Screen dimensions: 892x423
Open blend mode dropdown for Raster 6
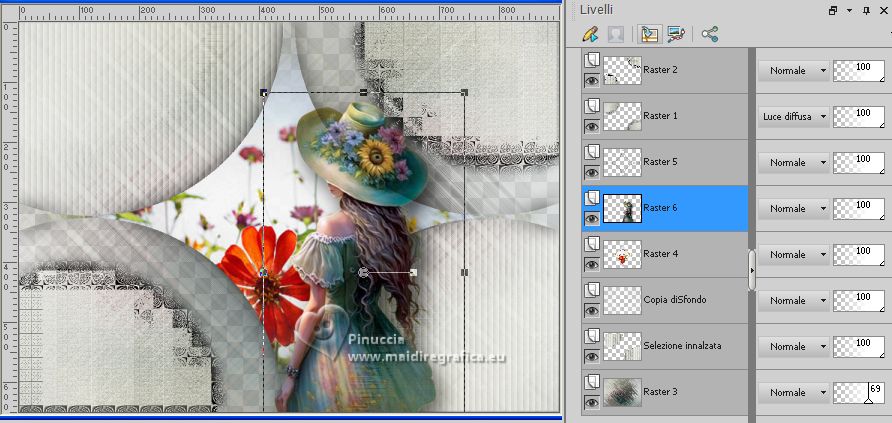pyautogui.click(x=793, y=209)
